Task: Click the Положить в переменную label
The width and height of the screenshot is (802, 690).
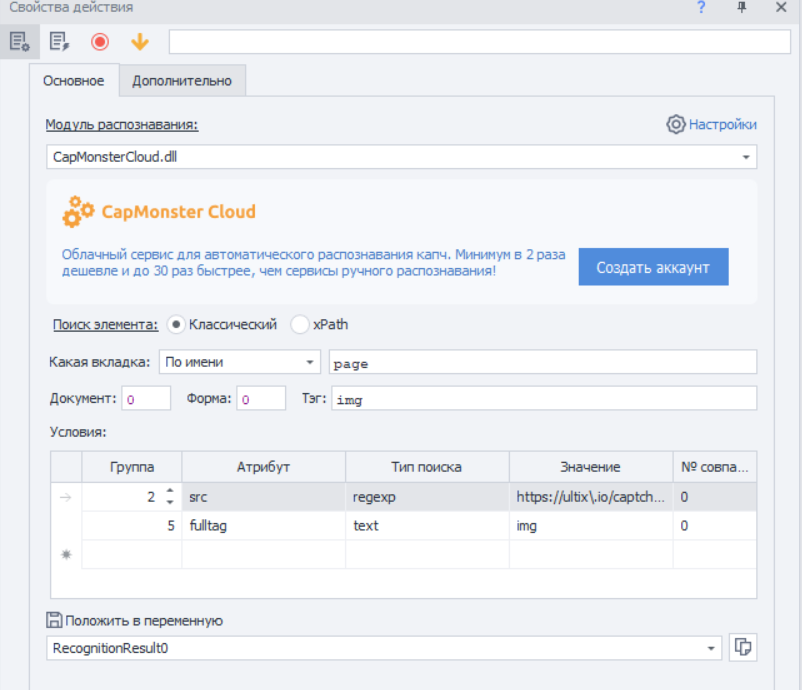Action: [144, 620]
